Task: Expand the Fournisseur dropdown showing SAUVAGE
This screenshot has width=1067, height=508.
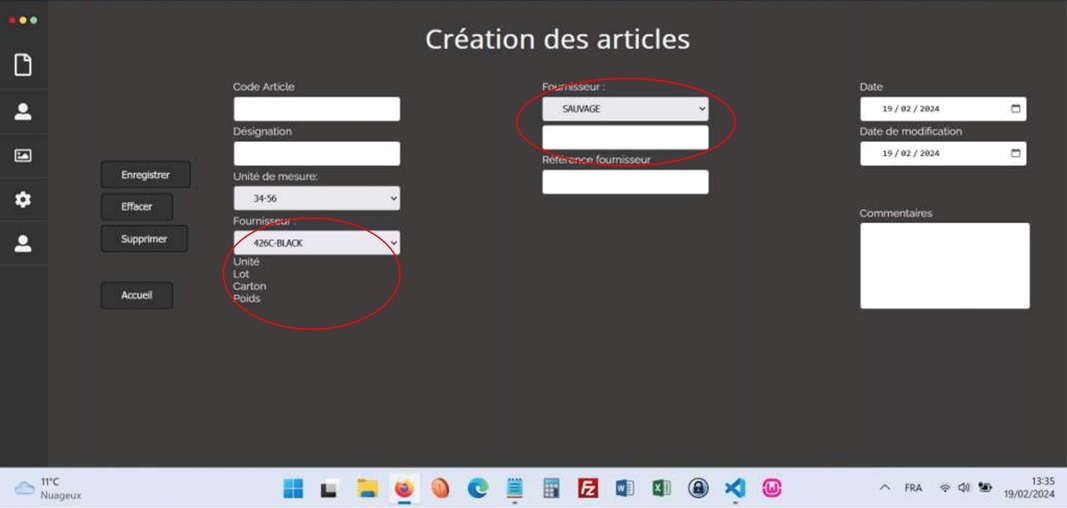Action: 625,109
